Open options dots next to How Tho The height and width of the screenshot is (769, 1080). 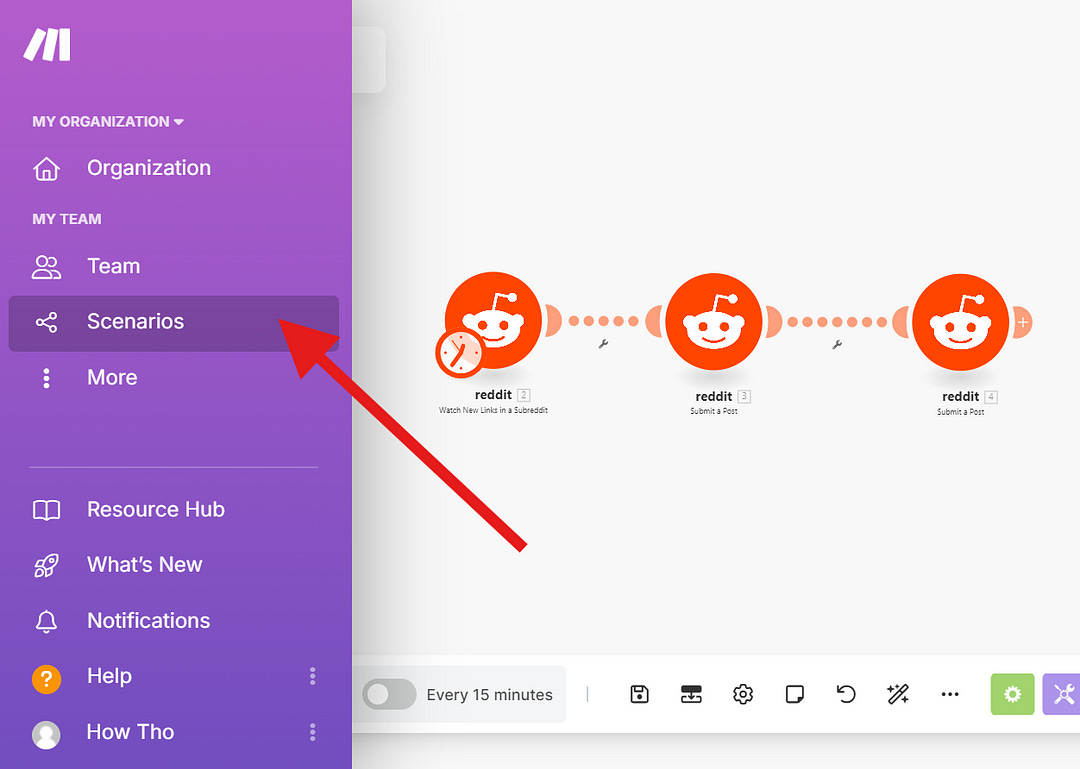pyautogui.click(x=313, y=732)
